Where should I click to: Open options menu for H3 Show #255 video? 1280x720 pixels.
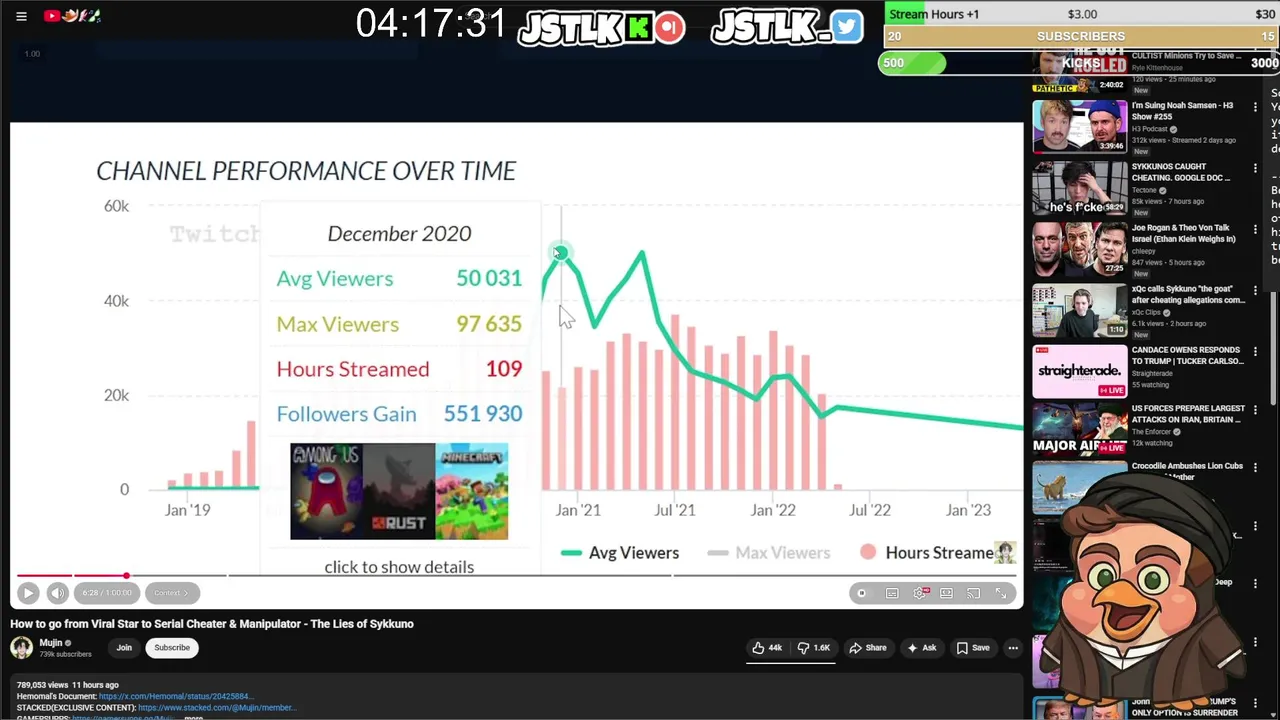[1255, 107]
